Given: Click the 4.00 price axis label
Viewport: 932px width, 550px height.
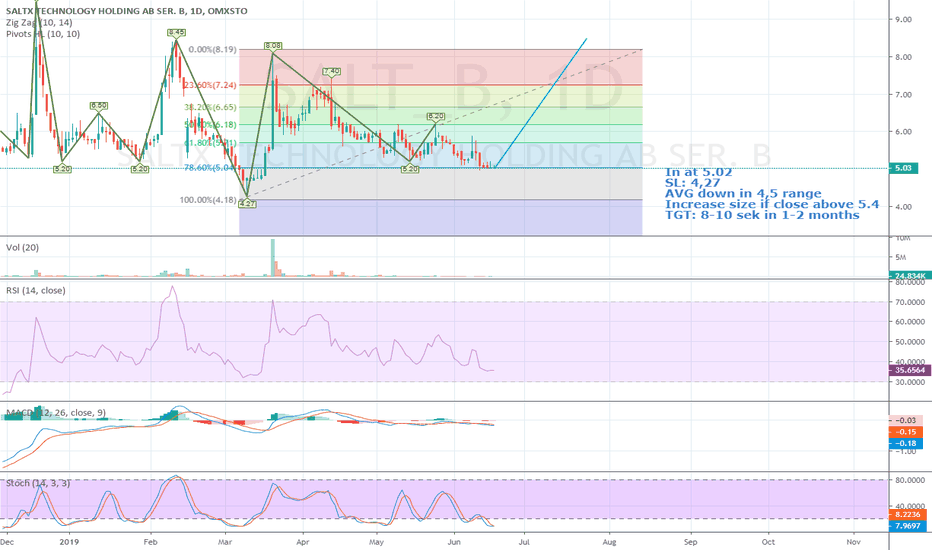Looking at the screenshot, I should pyautogui.click(x=903, y=207).
